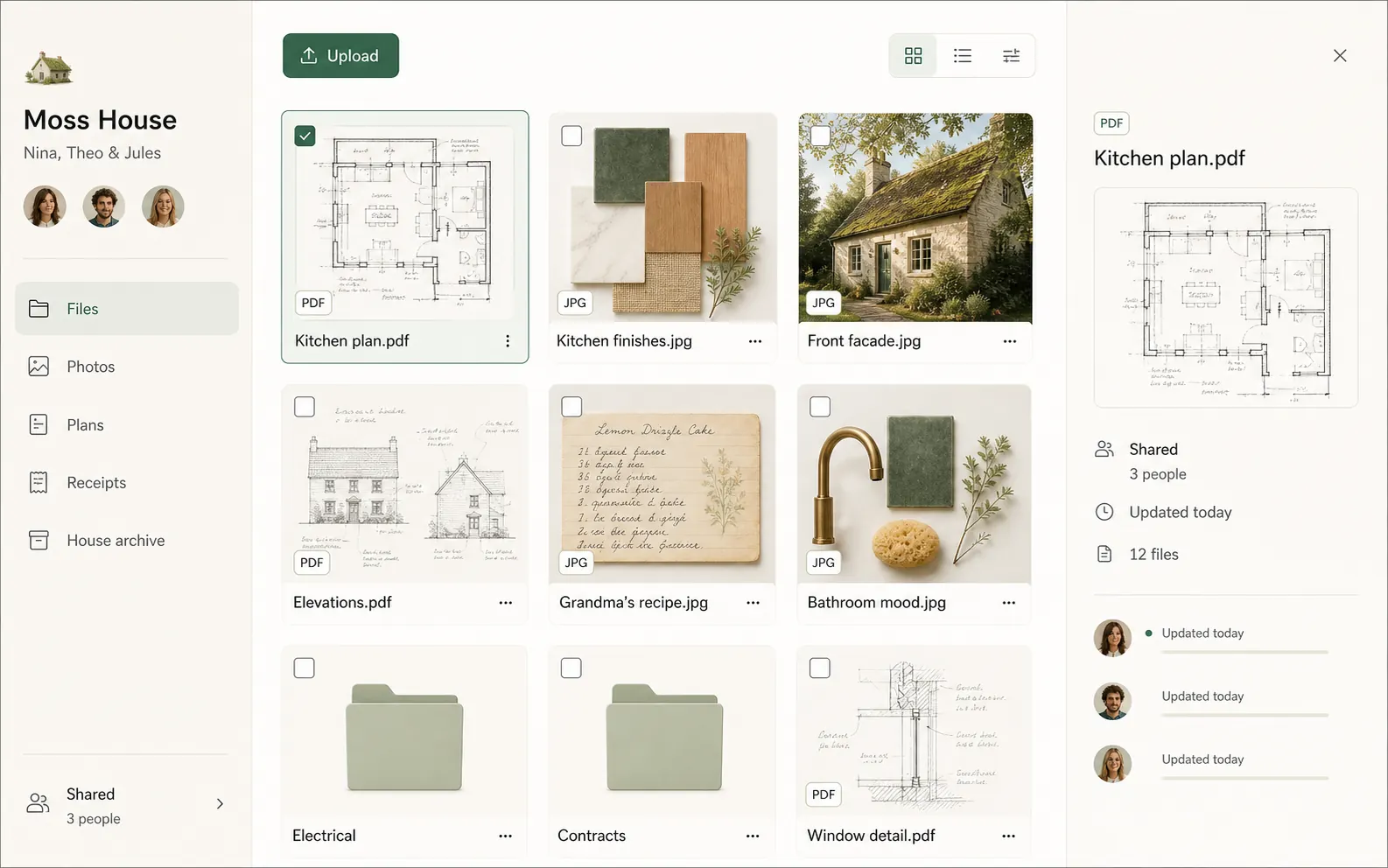This screenshot has height=868, width=1388.
Task: Open more options for Contracts folder
Action: (753, 836)
